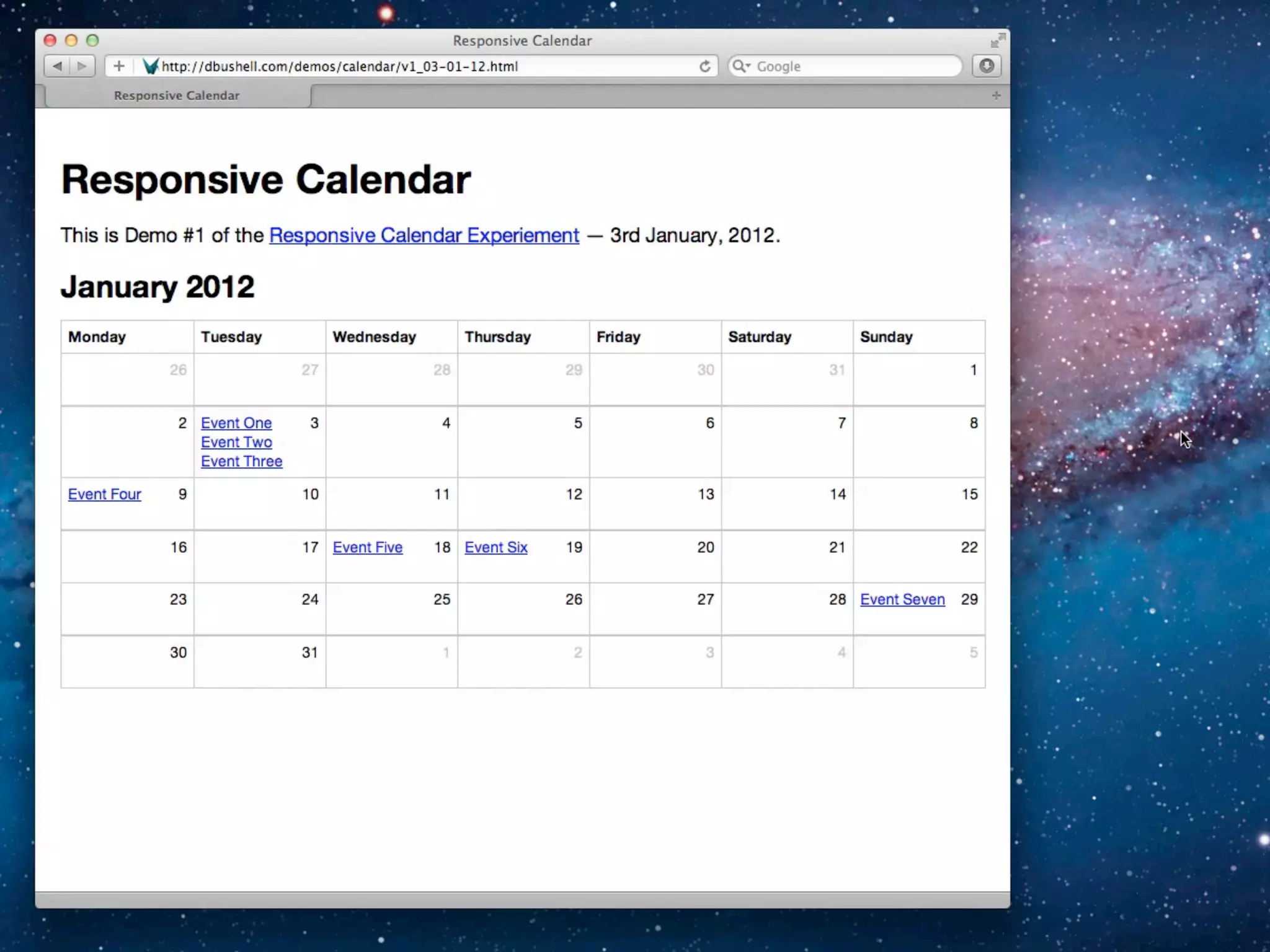Open the Event Six link
The height and width of the screenshot is (952, 1270).
click(x=496, y=548)
